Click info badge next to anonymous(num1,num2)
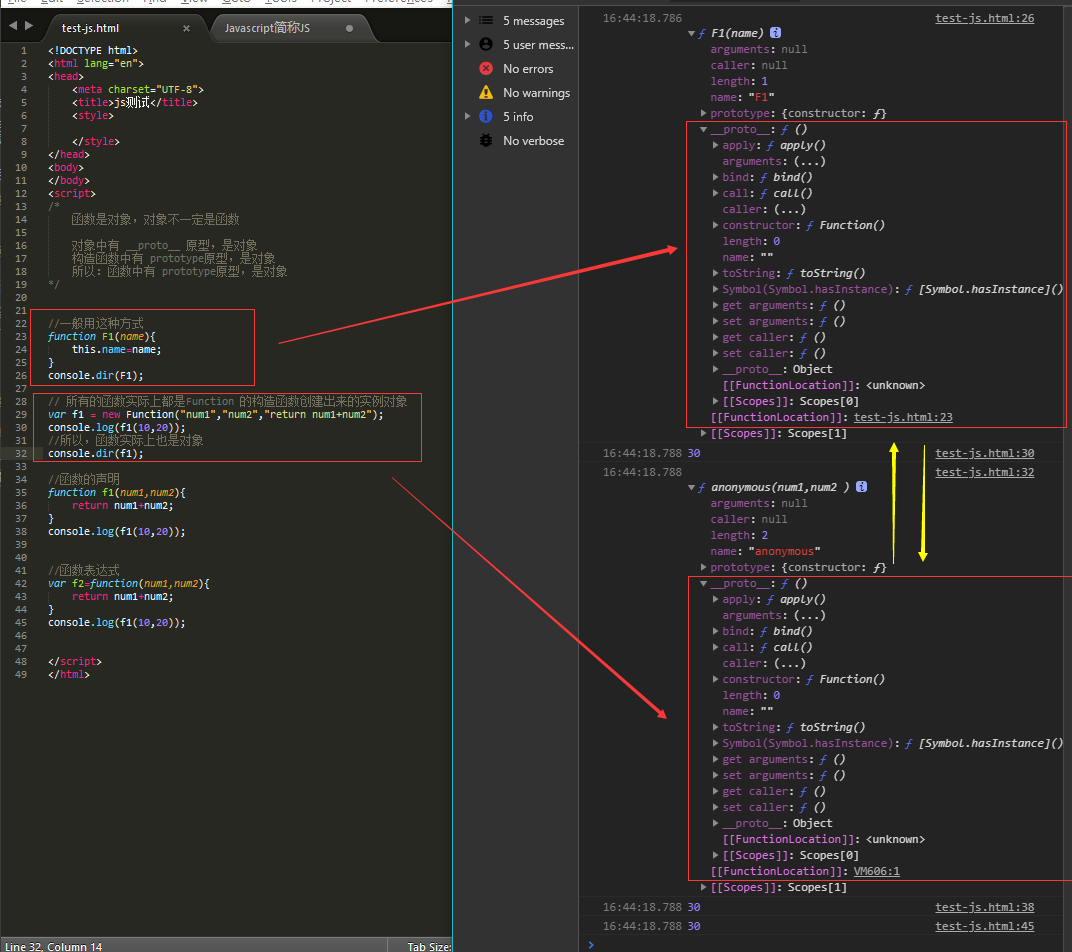Viewport: 1072px width, 952px height. (x=861, y=487)
